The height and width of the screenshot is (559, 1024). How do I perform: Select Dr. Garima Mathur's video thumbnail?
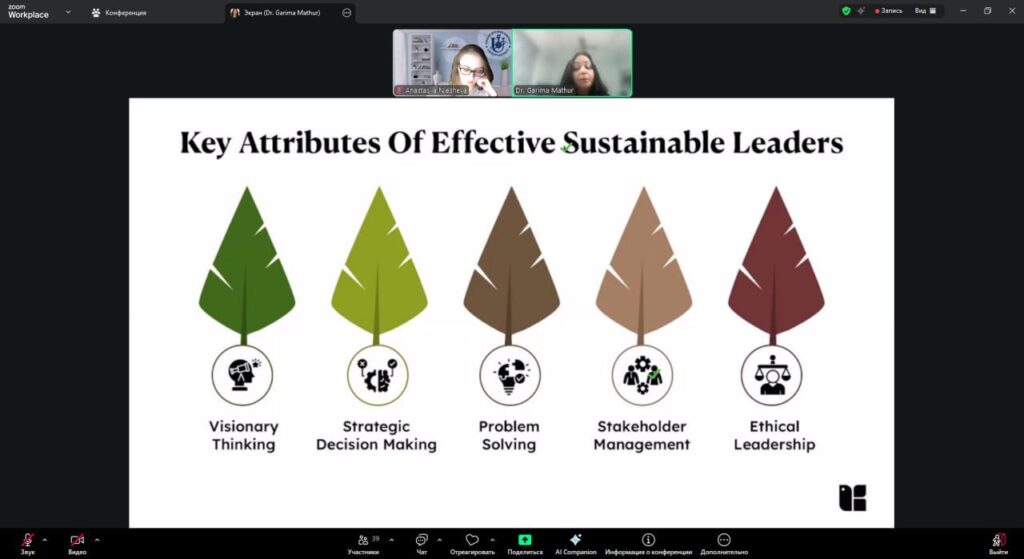click(573, 62)
